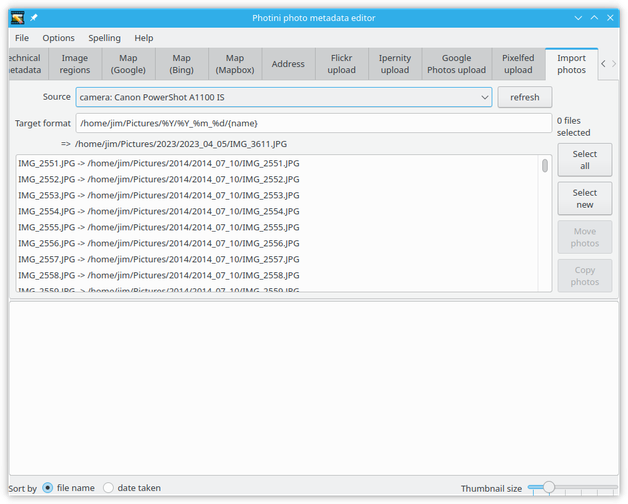This screenshot has height=504, width=628.
Task: Select the IMG_2557.JPG row
Action: coord(278,260)
